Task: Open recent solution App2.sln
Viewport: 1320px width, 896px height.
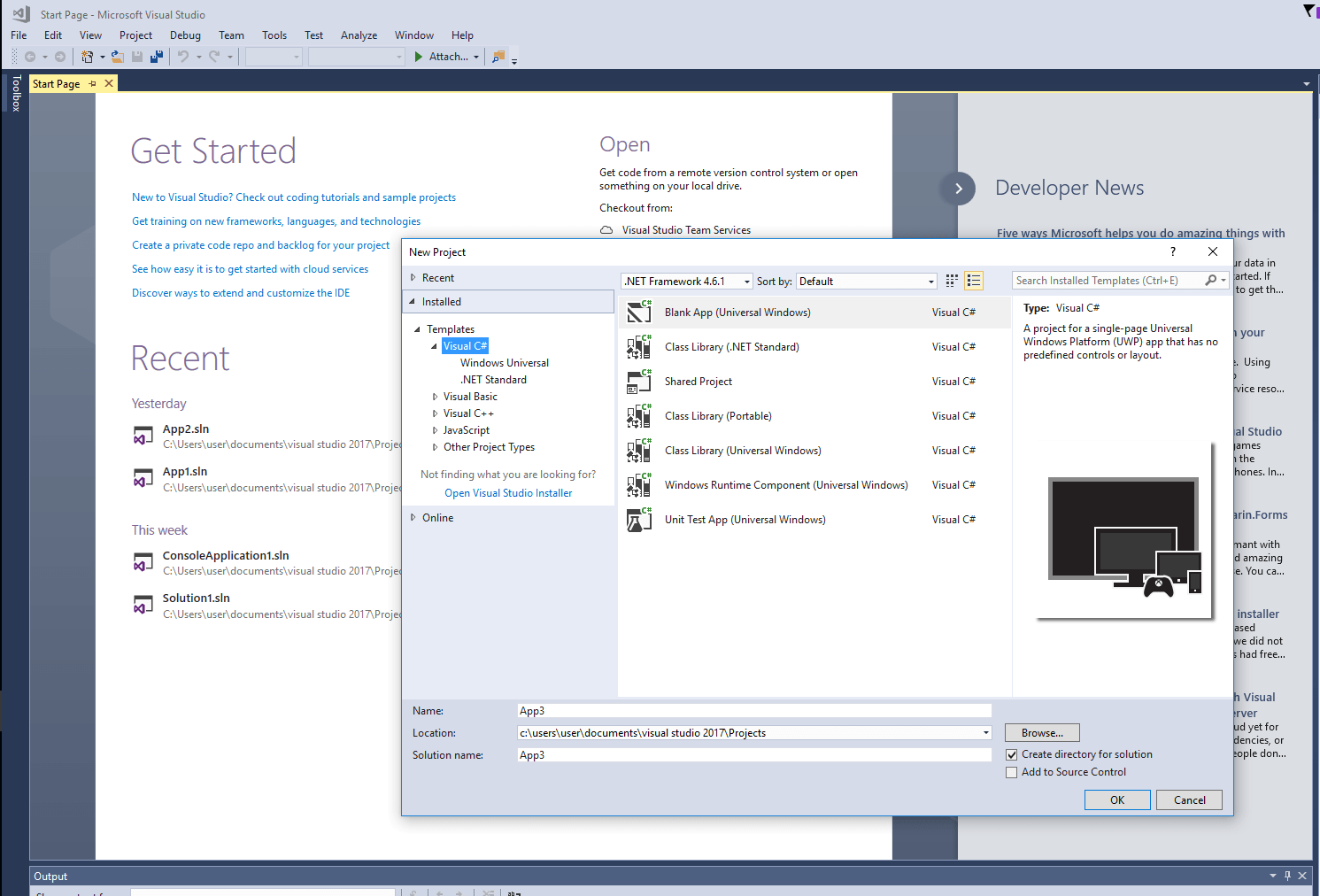Action: coord(186,429)
